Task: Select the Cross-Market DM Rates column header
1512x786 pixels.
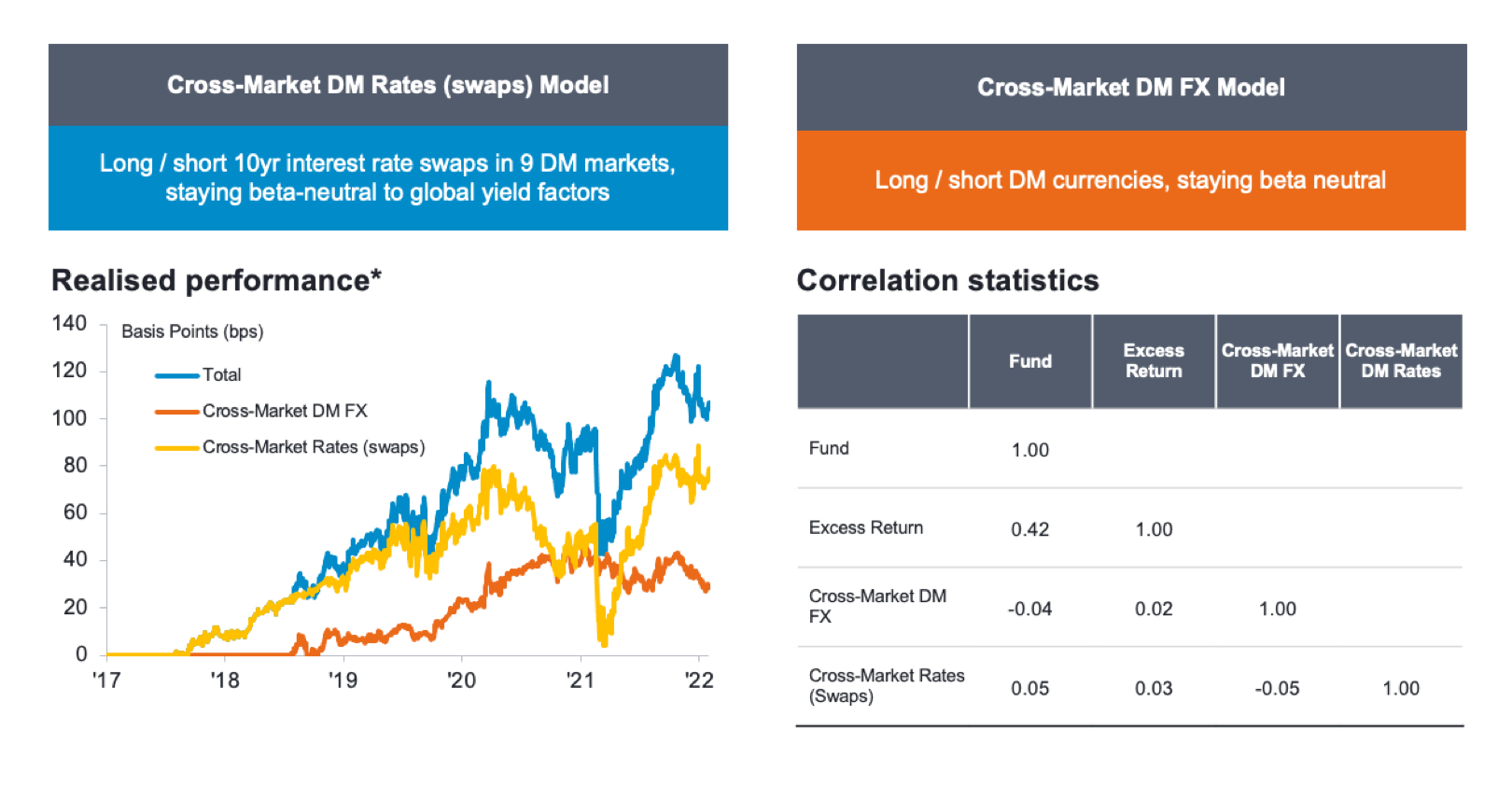Action: tap(1401, 361)
